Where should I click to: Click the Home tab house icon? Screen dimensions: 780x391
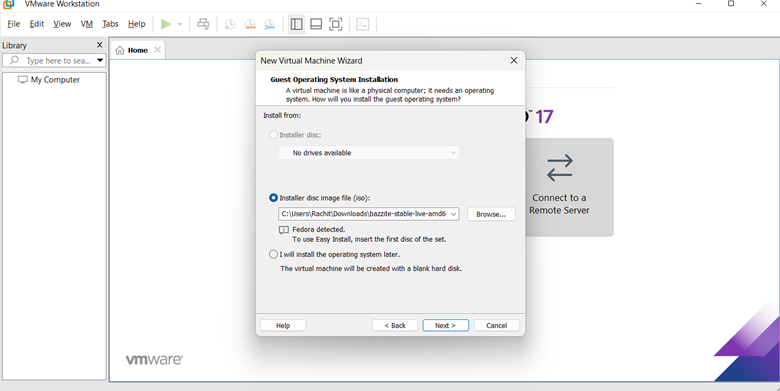coord(120,50)
